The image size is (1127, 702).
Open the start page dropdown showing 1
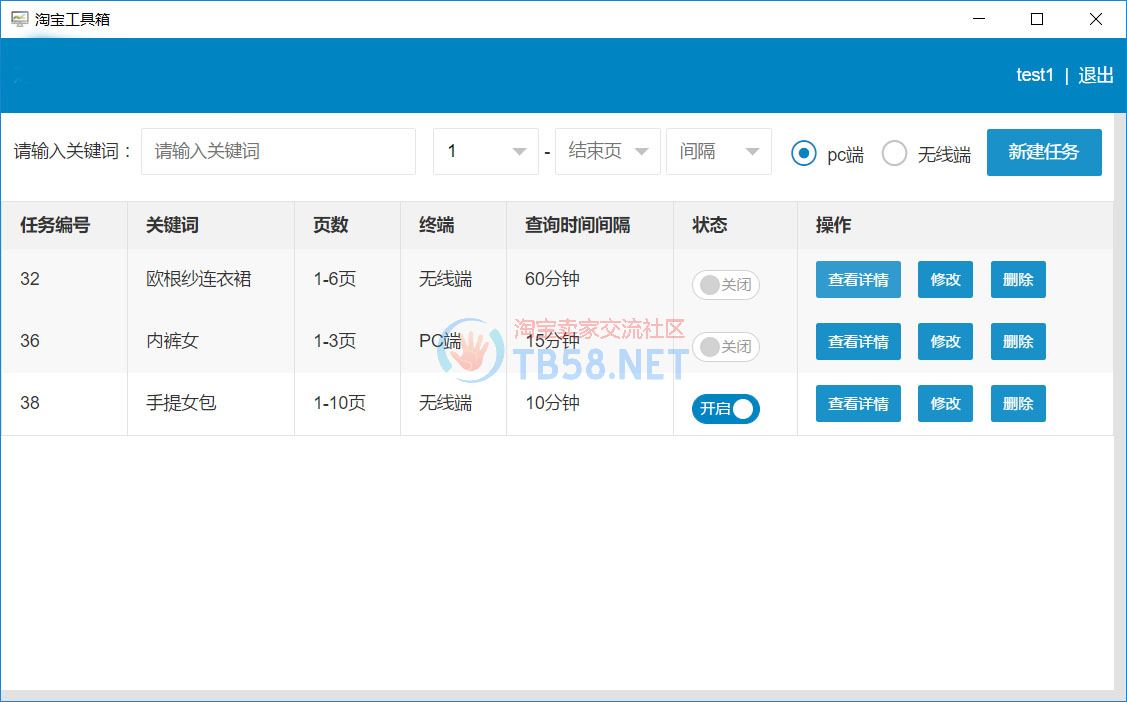point(486,152)
